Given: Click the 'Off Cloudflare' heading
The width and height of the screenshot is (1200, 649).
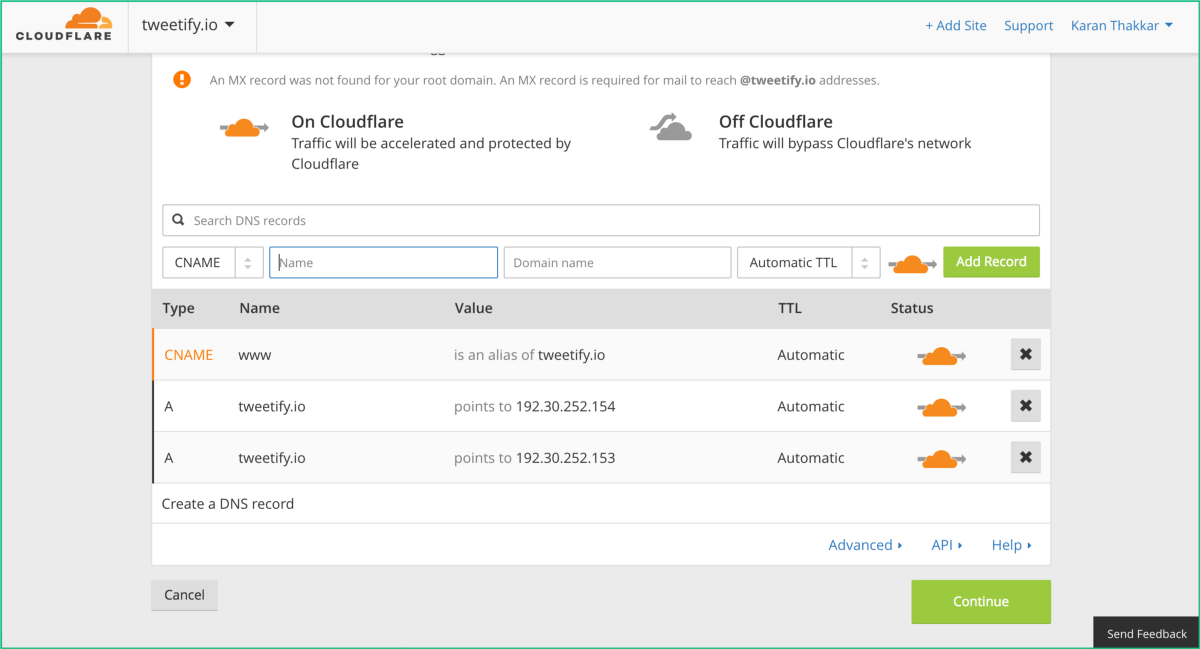Looking at the screenshot, I should tap(776, 122).
